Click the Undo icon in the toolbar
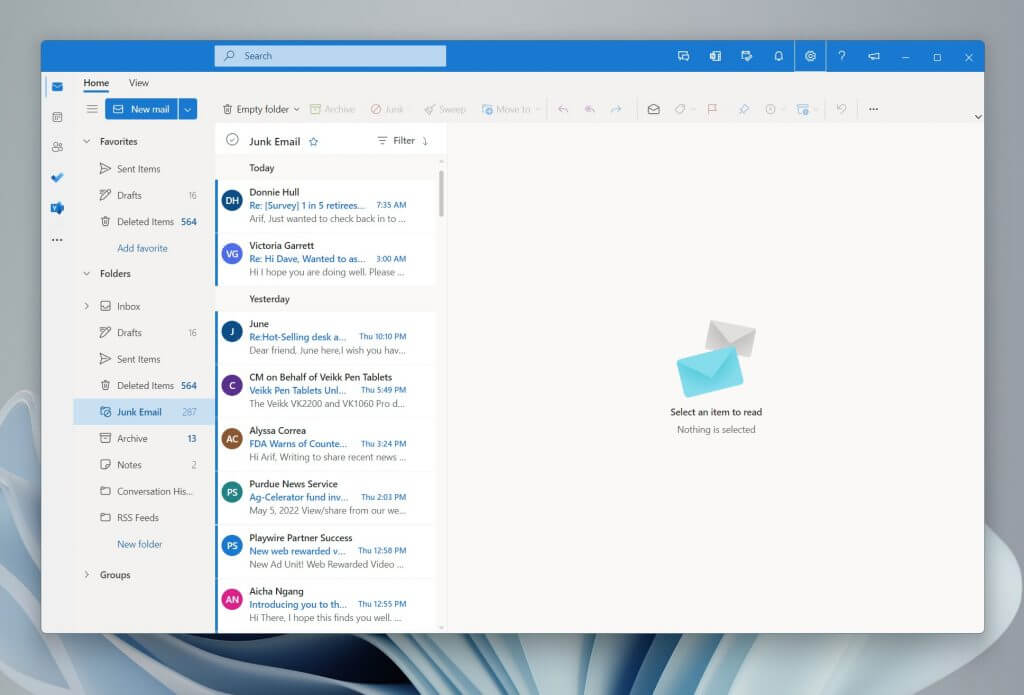1024x695 pixels. tap(841, 109)
